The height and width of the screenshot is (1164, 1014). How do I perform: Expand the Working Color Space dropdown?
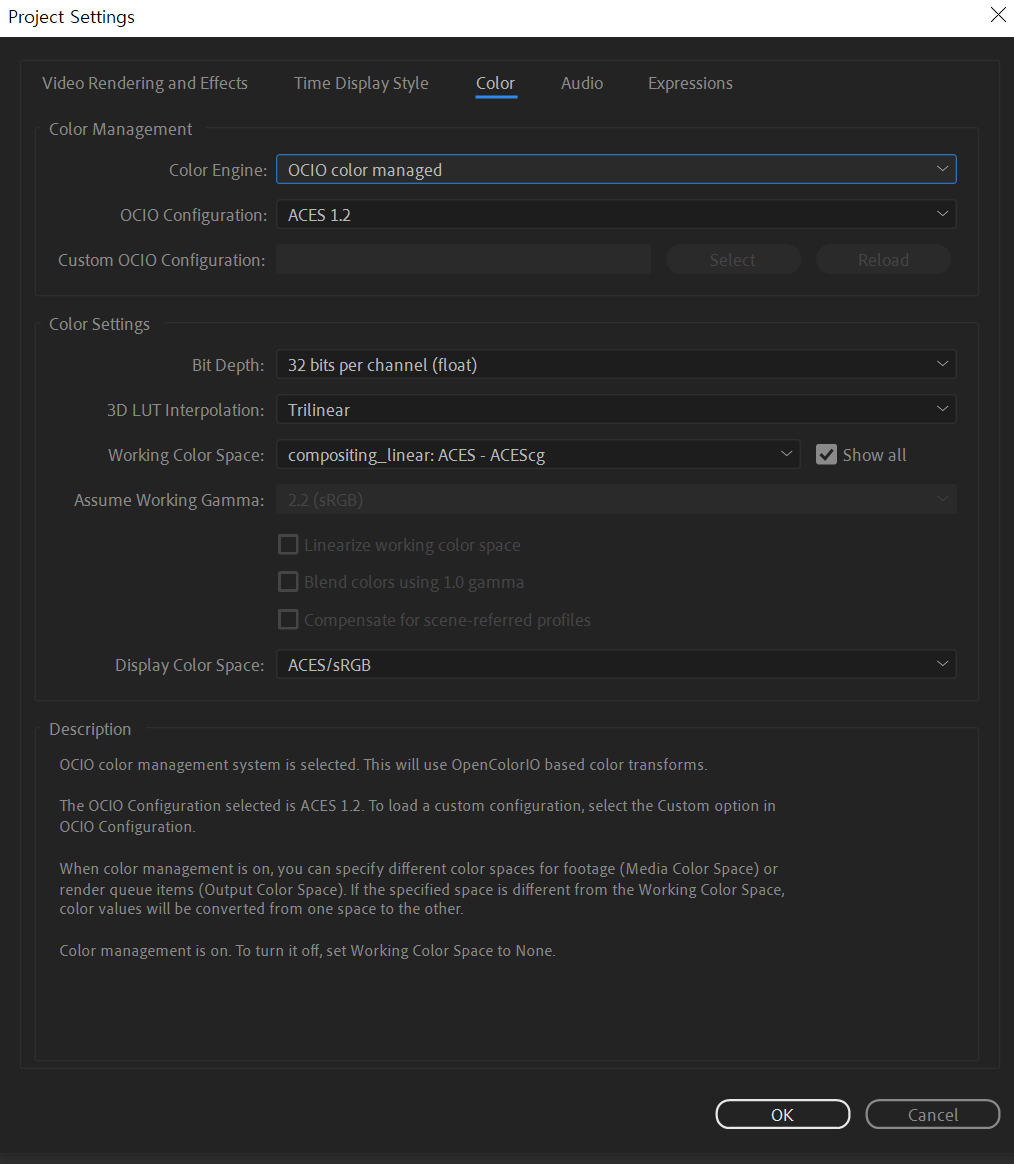point(537,455)
